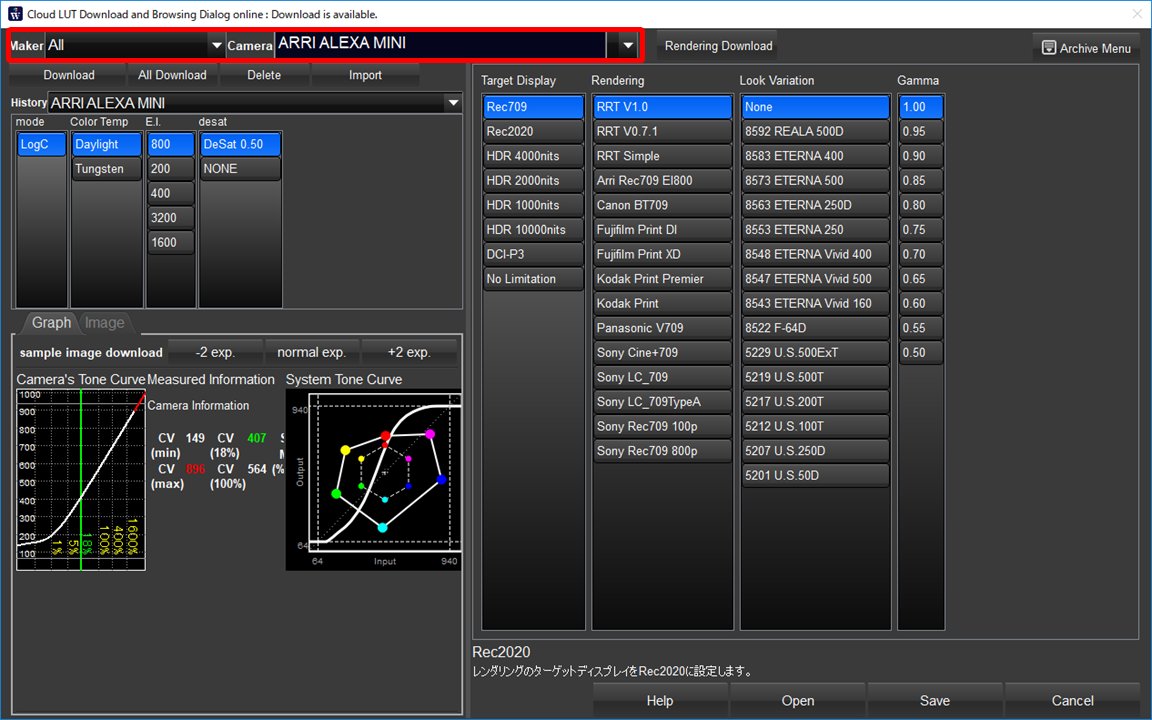Select Panasonic V709 rendering
1152x720 pixels.
pyautogui.click(x=663, y=328)
